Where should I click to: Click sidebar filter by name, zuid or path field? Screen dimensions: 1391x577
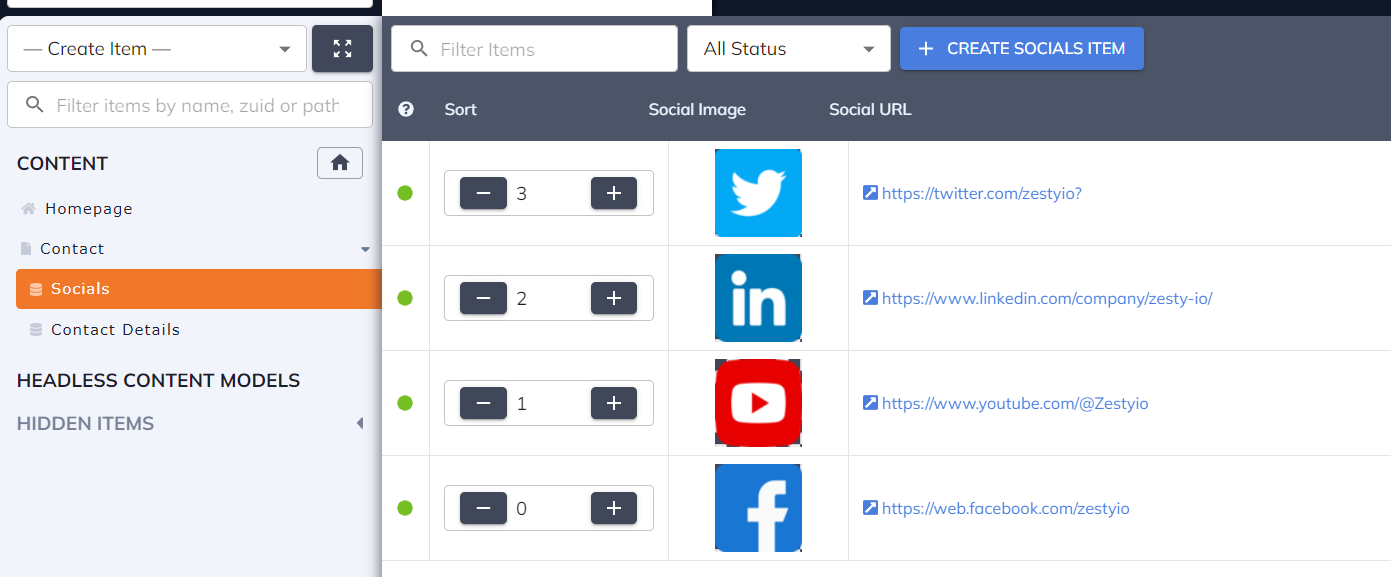point(190,105)
